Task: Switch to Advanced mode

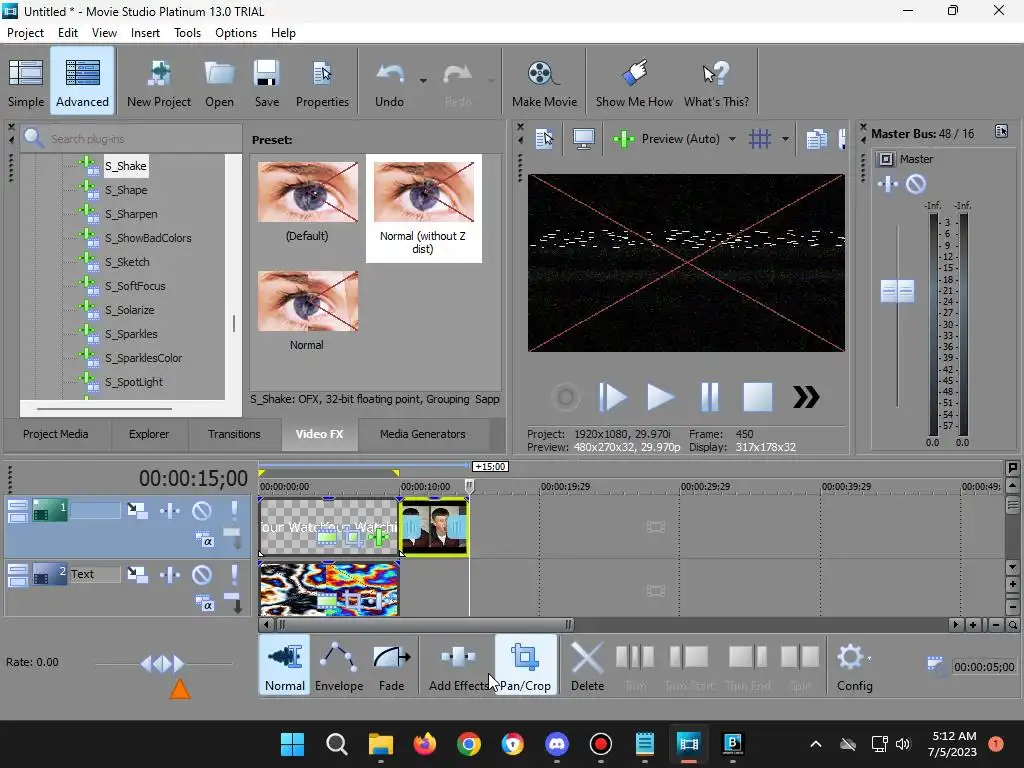Action: click(x=82, y=82)
